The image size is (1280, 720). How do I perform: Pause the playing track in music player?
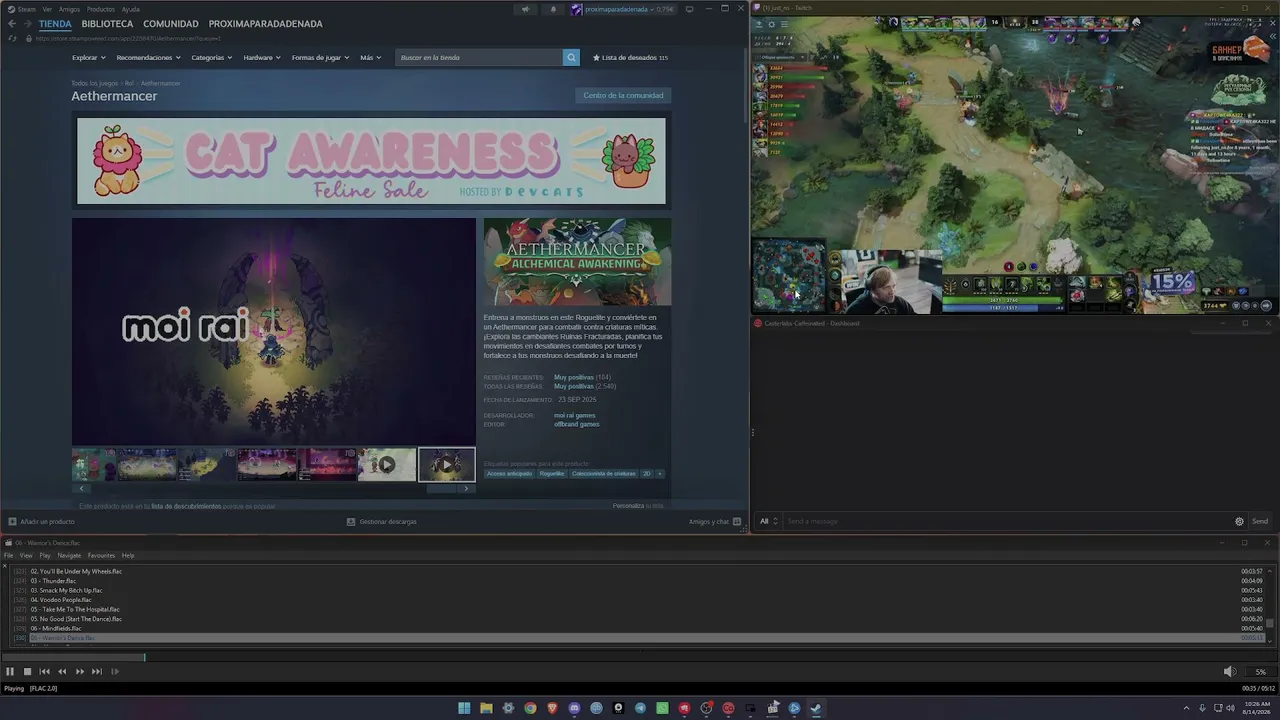coord(10,672)
